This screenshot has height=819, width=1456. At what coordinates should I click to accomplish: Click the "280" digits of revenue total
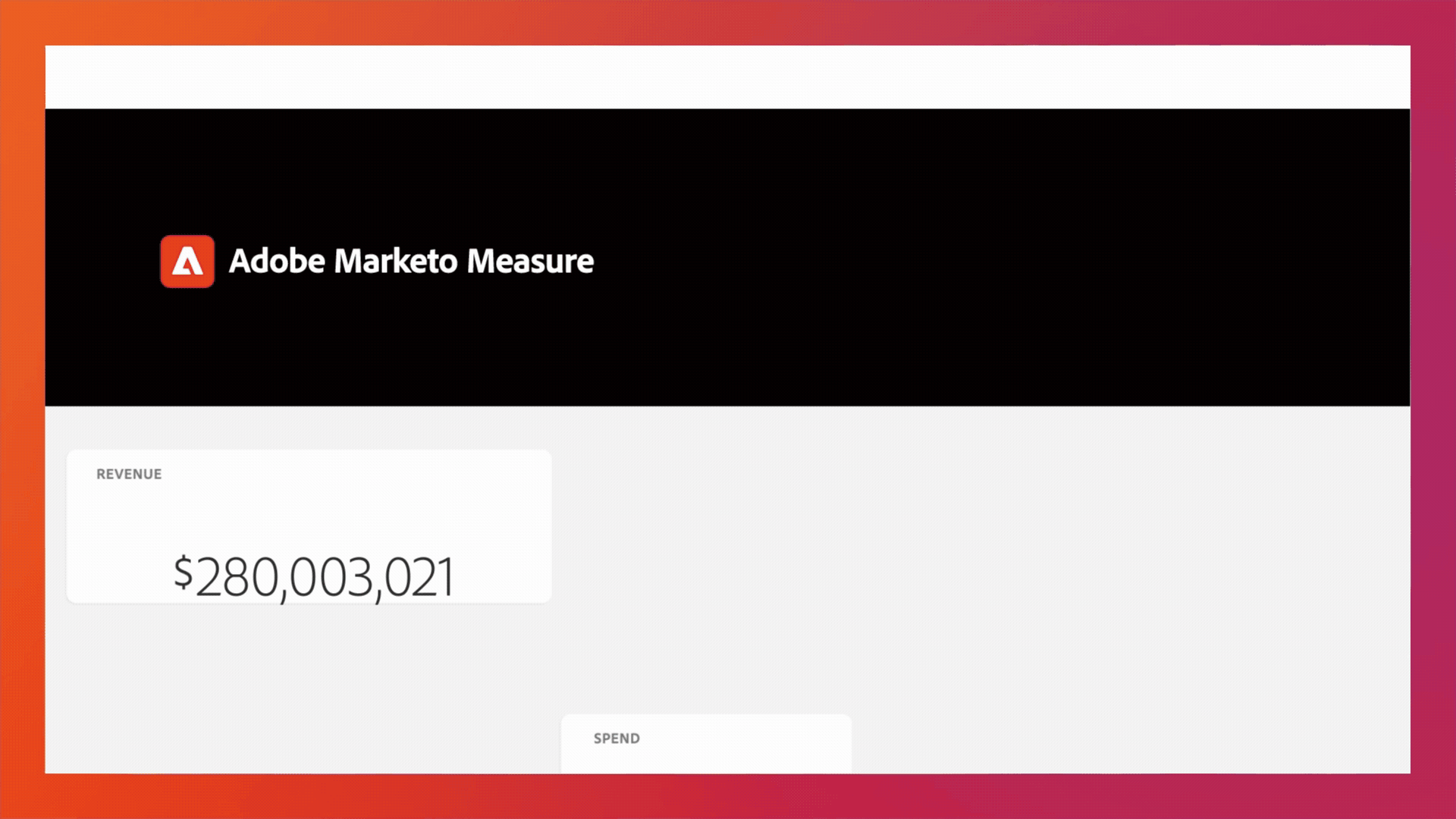pyautogui.click(x=237, y=578)
